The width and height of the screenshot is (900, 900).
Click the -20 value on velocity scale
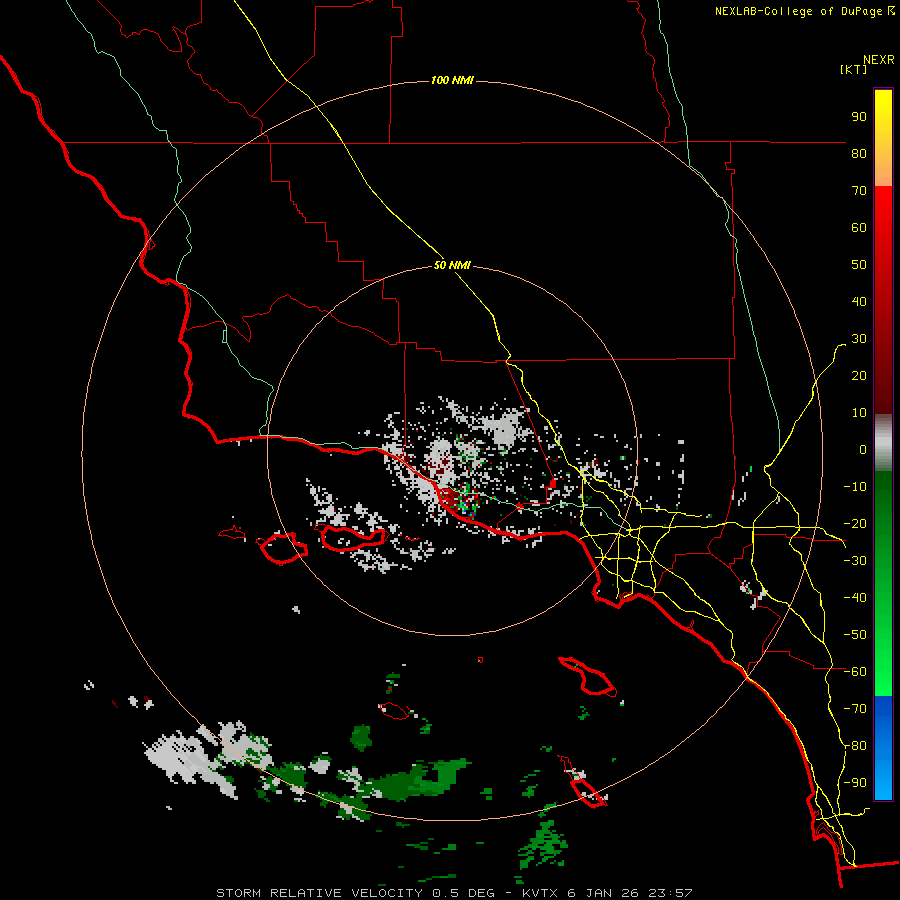pos(855,523)
